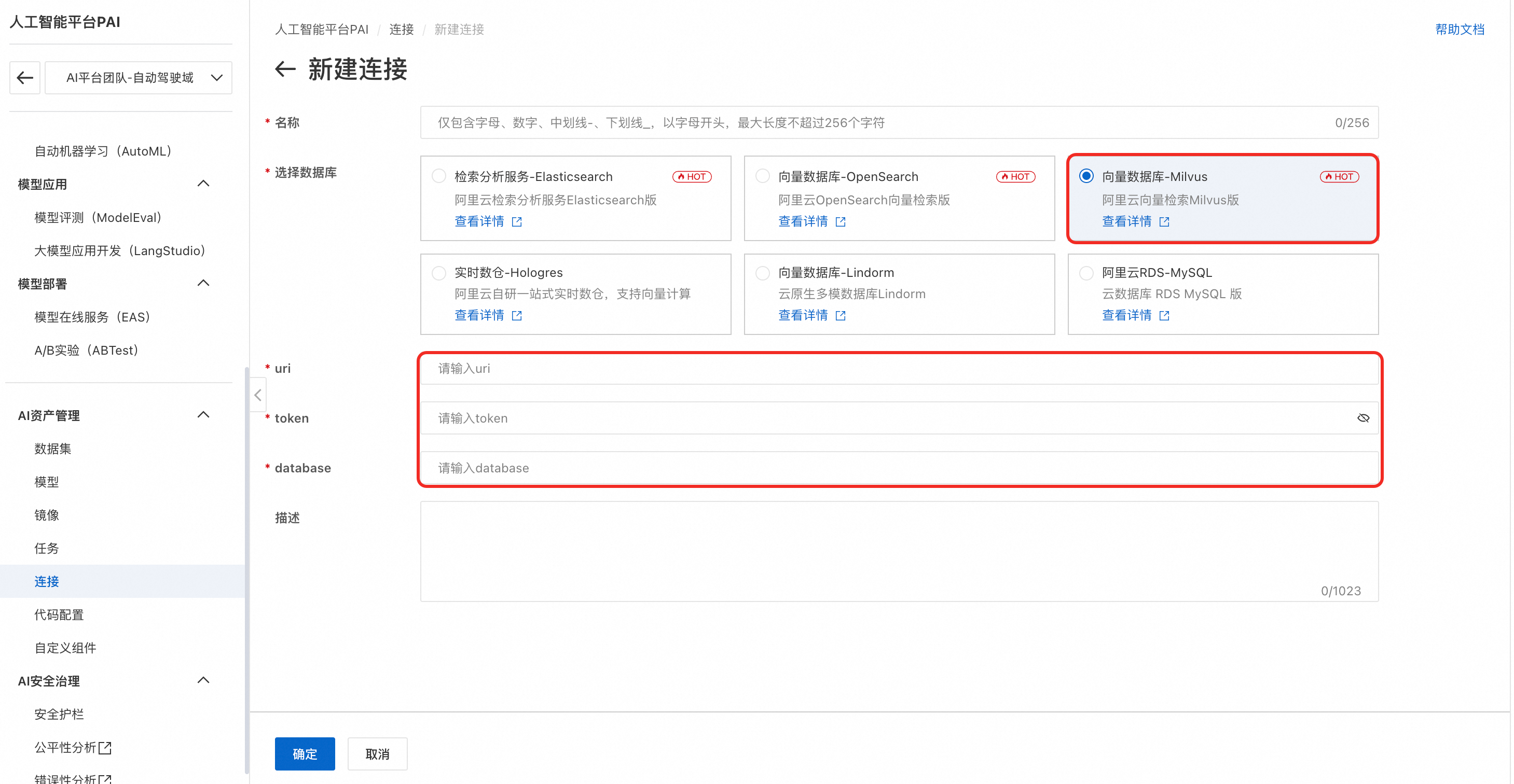Choose the 检索分析服务-Elasticsearch radio button
Screen dimensions: 1514x784
pos(438,176)
